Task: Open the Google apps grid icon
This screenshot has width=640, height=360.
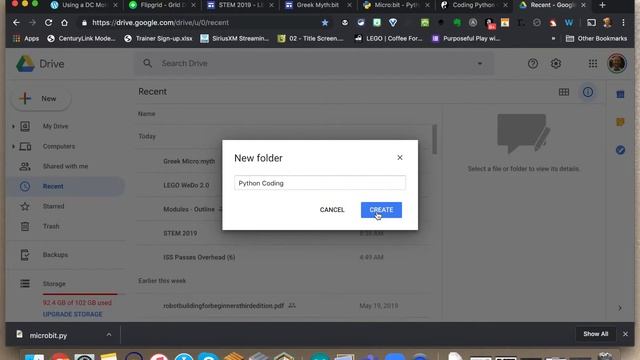Action: [593, 63]
